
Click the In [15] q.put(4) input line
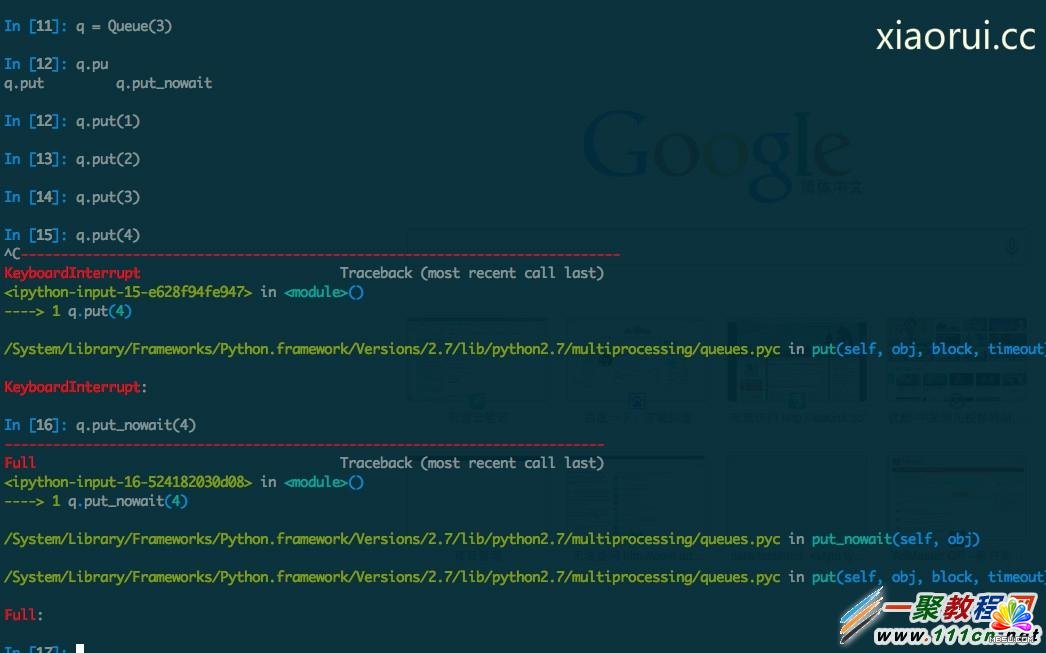coord(108,235)
